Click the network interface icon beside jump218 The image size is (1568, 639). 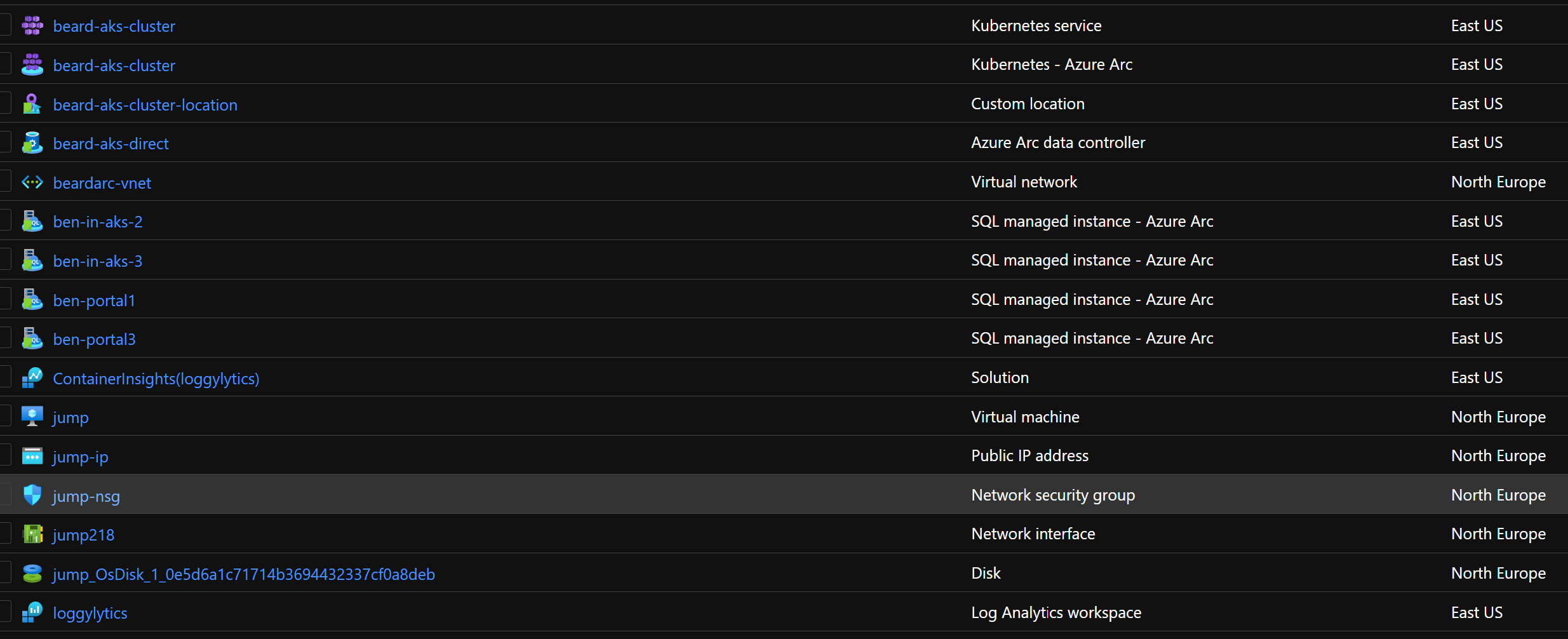32,534
